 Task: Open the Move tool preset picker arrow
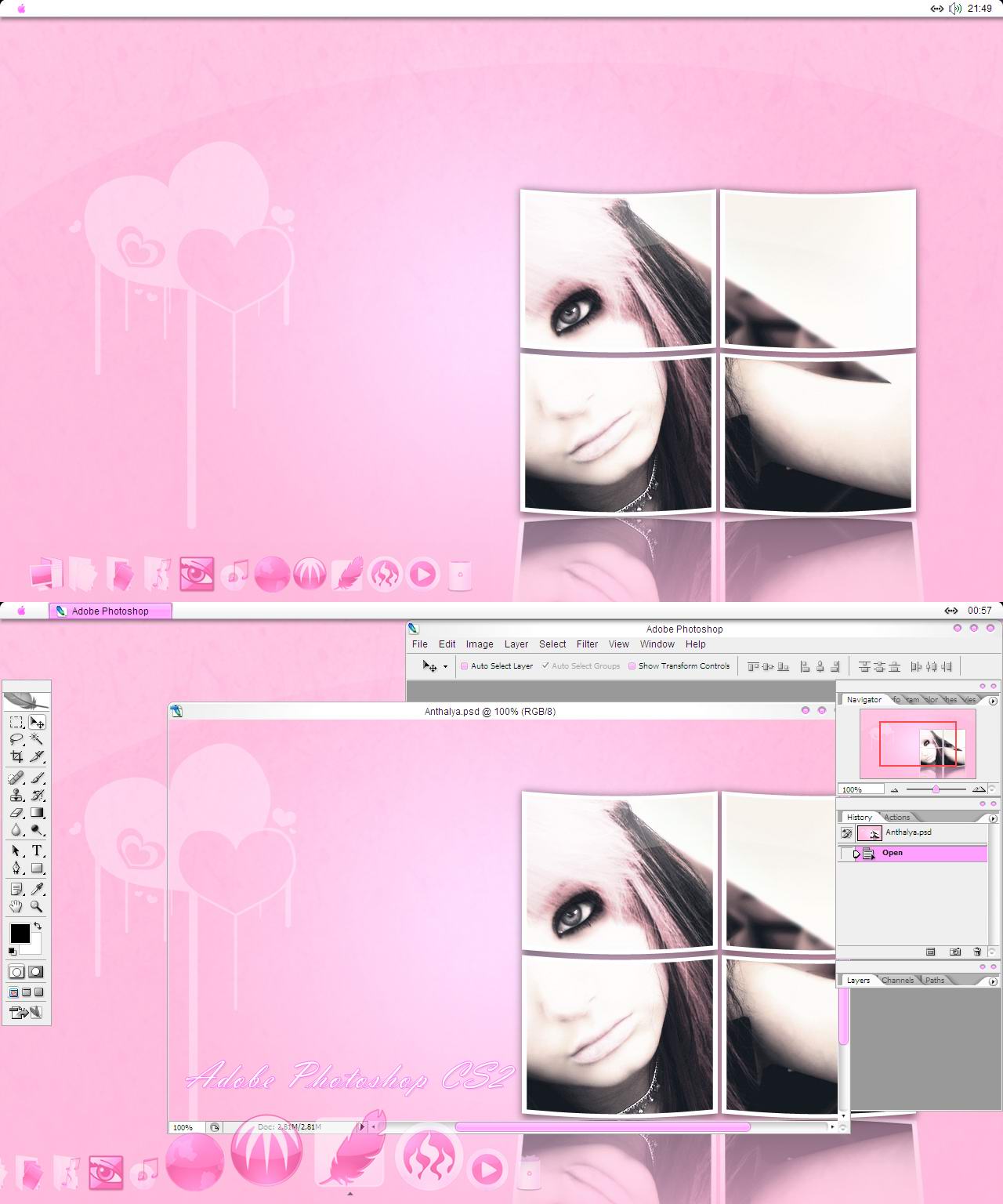tap(445, 666)
